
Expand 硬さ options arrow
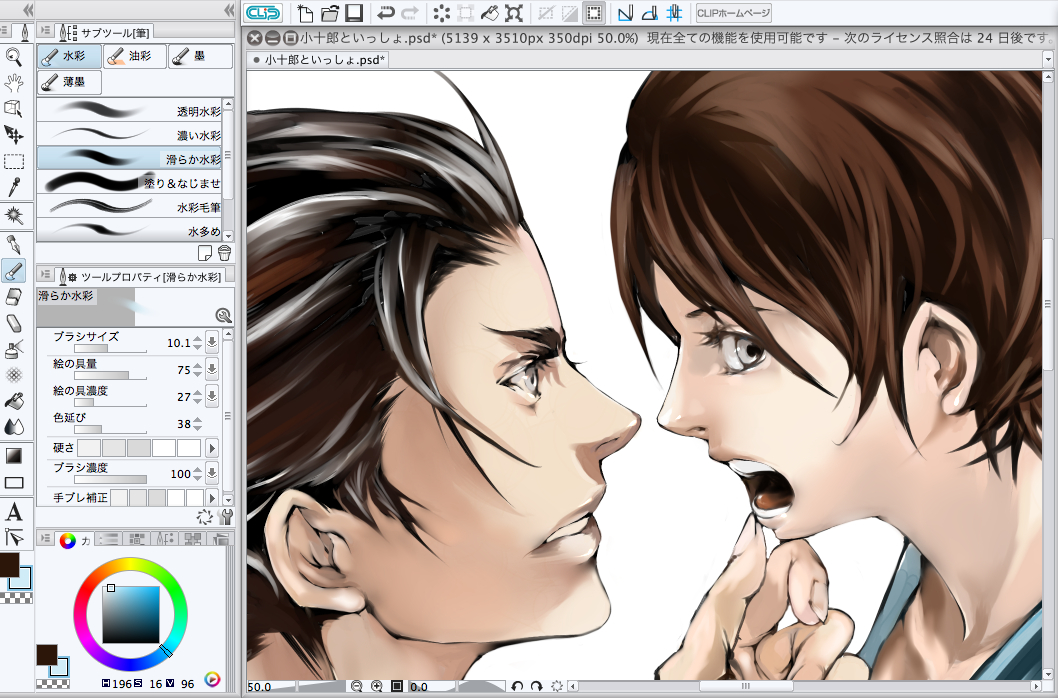pyautogui.click(x=212, y=448)
